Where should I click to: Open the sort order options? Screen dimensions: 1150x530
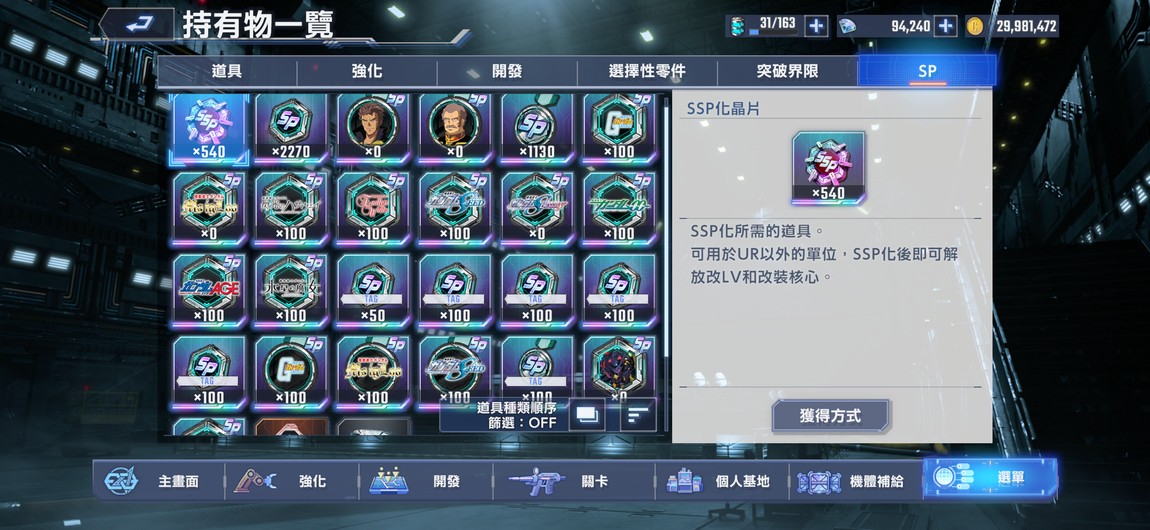(638, 416)
